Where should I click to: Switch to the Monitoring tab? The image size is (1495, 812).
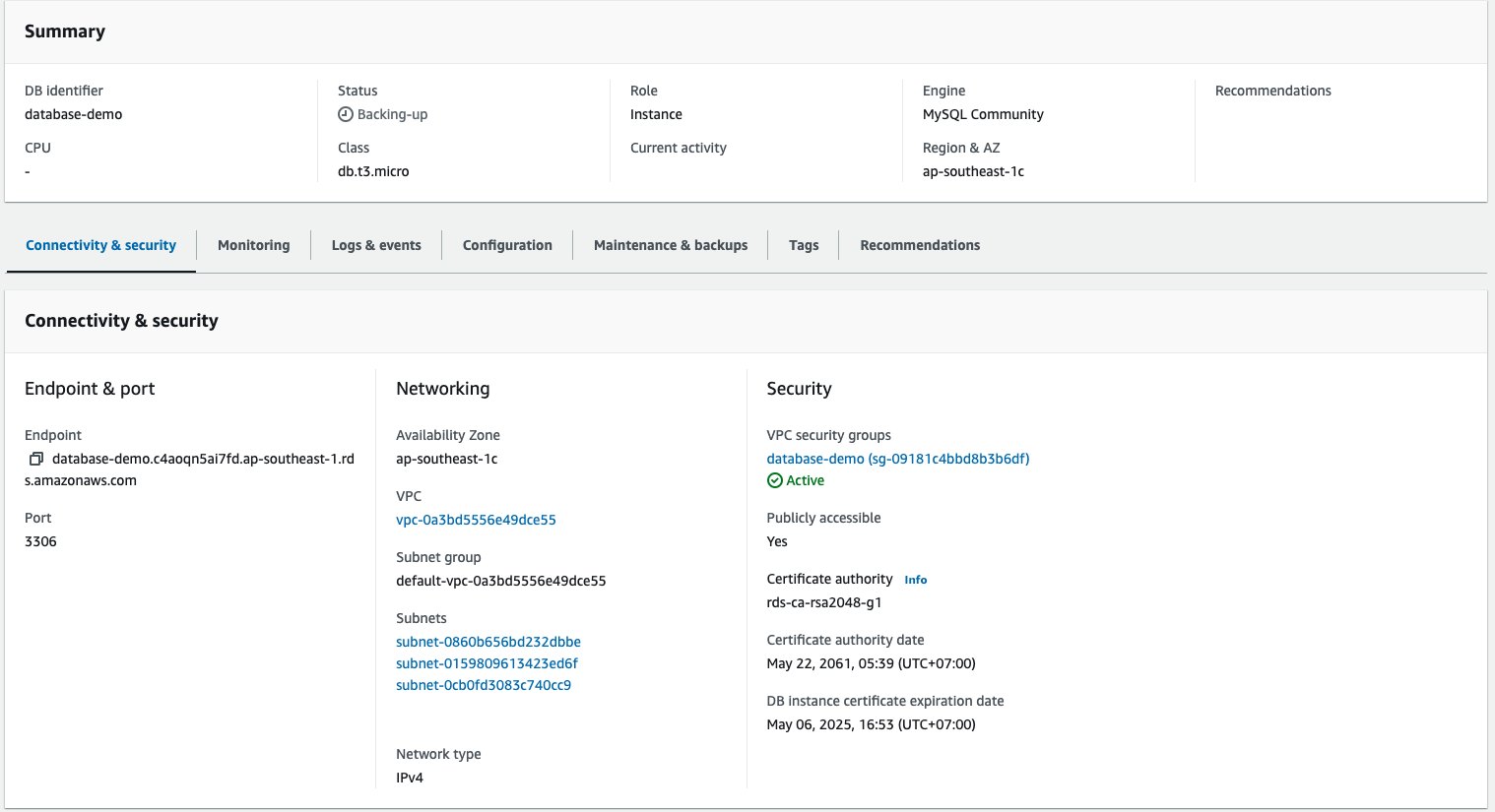pyautogui.click(x=254, y=245)
